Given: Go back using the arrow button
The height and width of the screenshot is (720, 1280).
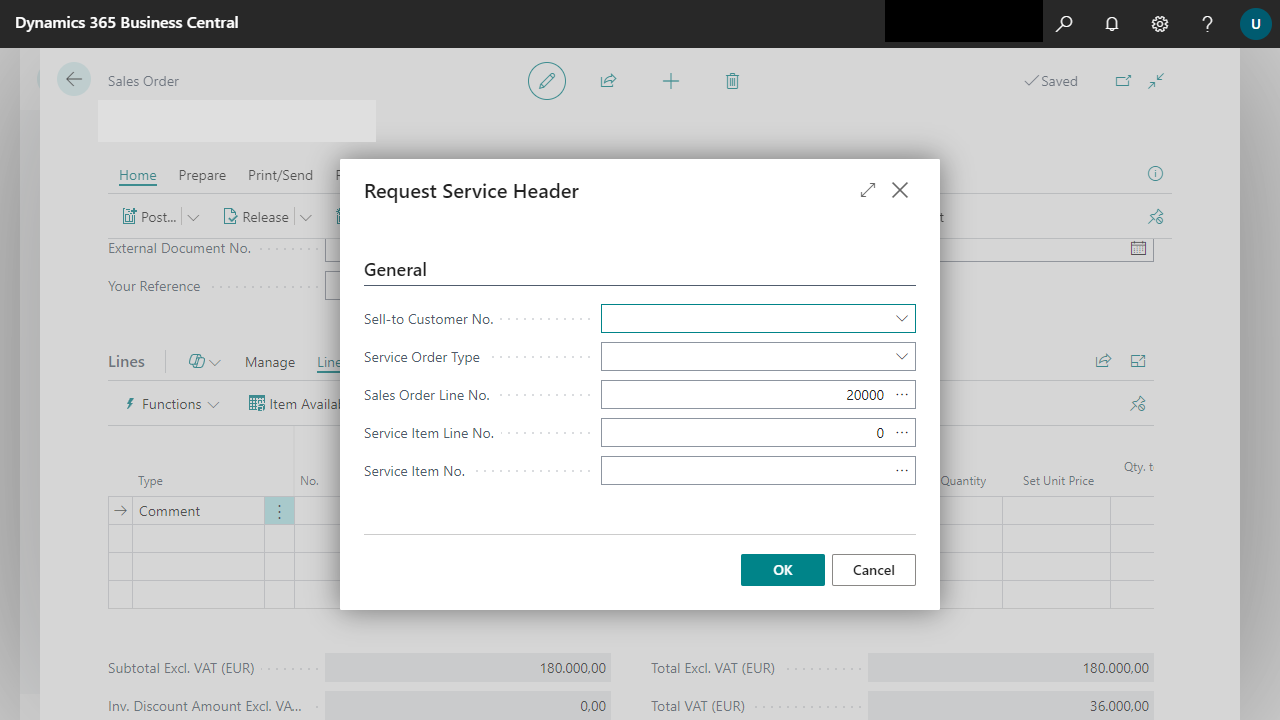Looking at the screenshot, I should point(74,80).
